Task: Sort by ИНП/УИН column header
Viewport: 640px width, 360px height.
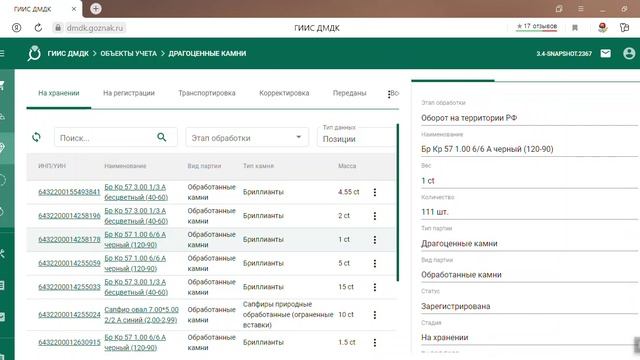Action: [52, 166]
